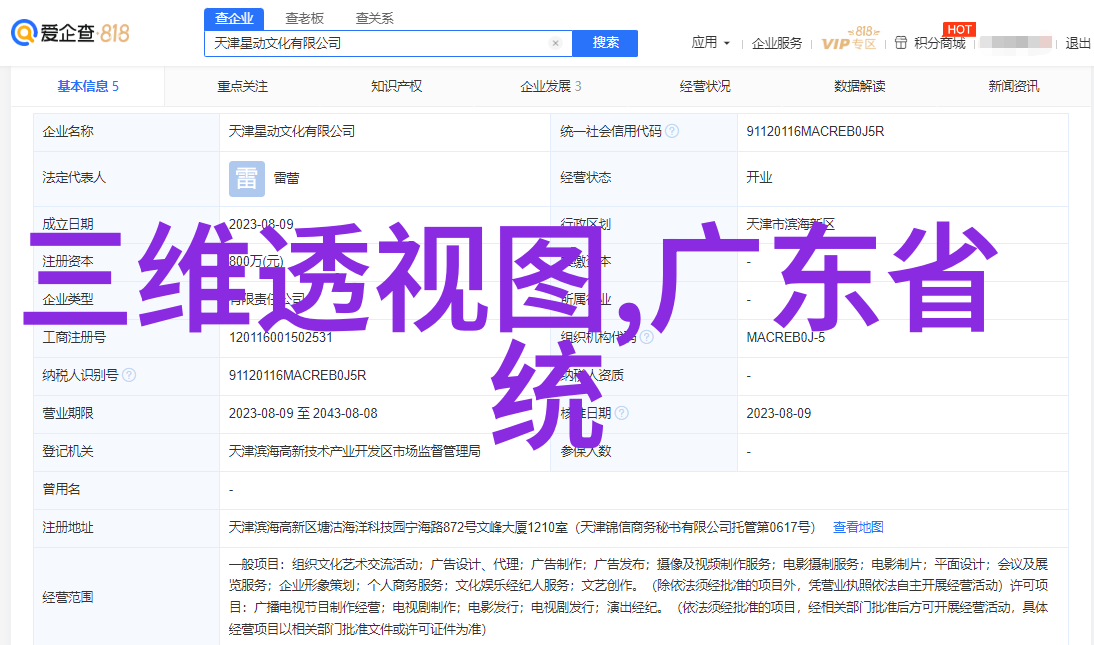The image size is (1094, 645).
Task: Click the blurred user account name
Action: click(x=1015, y=43)
